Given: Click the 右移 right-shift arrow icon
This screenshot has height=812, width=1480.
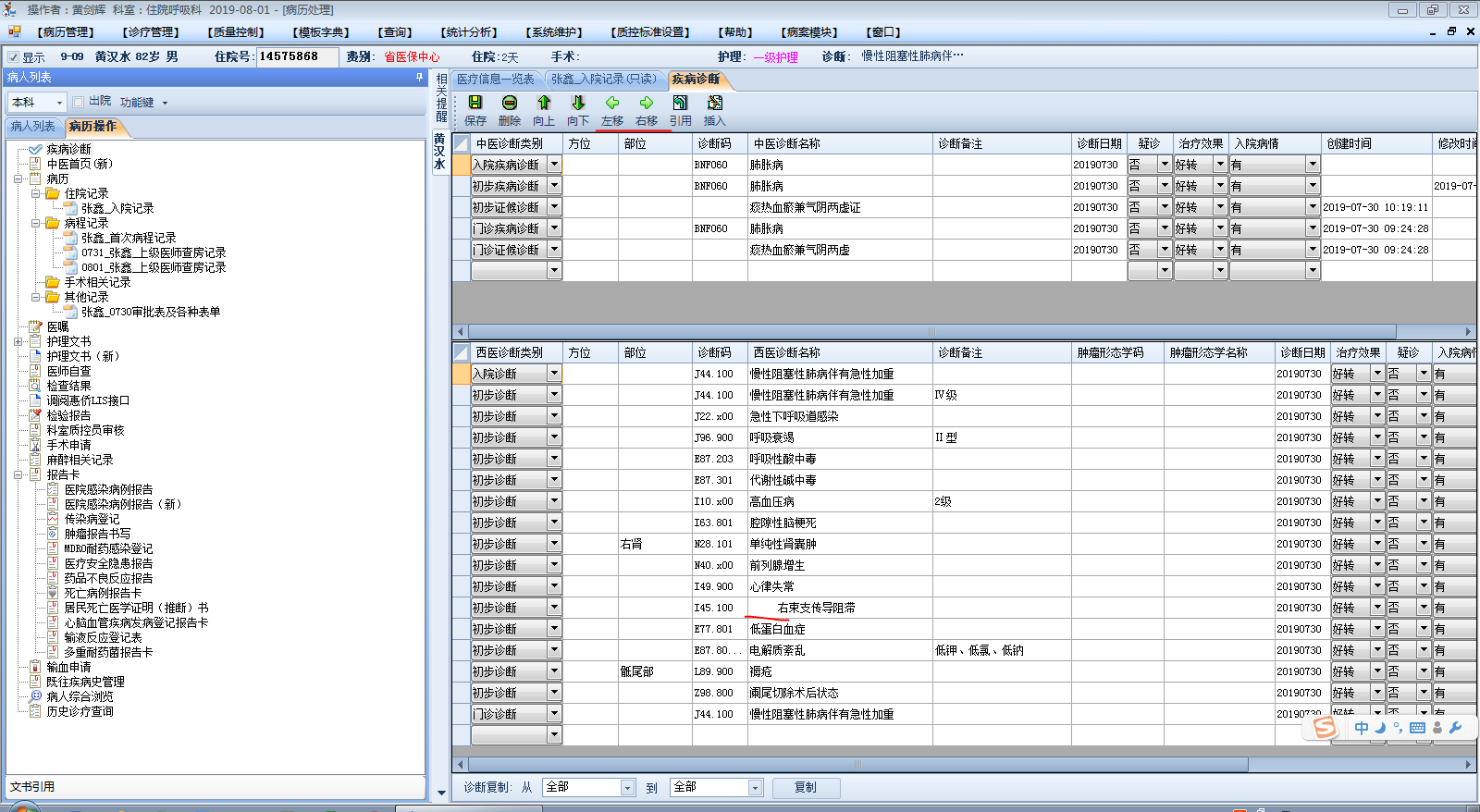Looking at the screenshot, I should 647,103.
